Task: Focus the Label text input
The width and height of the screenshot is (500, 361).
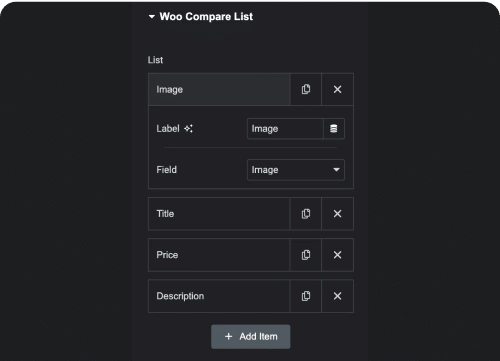Action: click(x=285, y=128)
